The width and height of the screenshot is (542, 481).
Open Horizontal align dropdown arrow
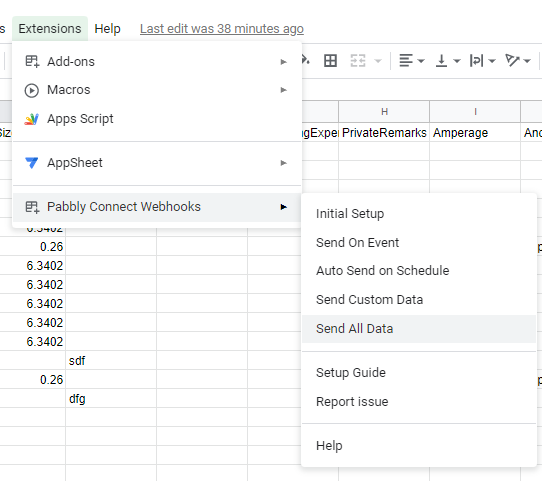tap(421, 61)
